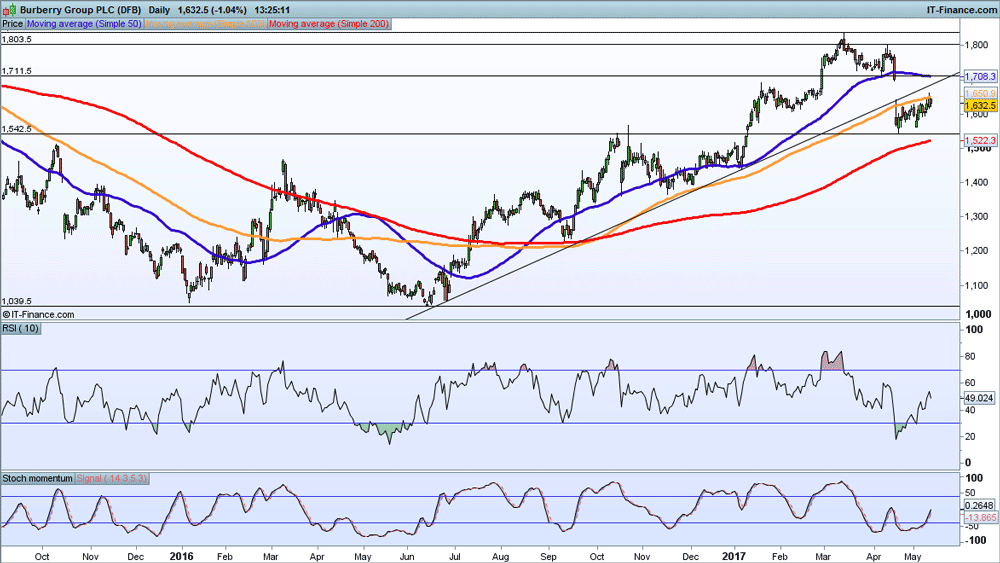The width and height of the screenshot is (1000, 563).
Task: Click the 1,100 price axis label
Action: point(977,285)
